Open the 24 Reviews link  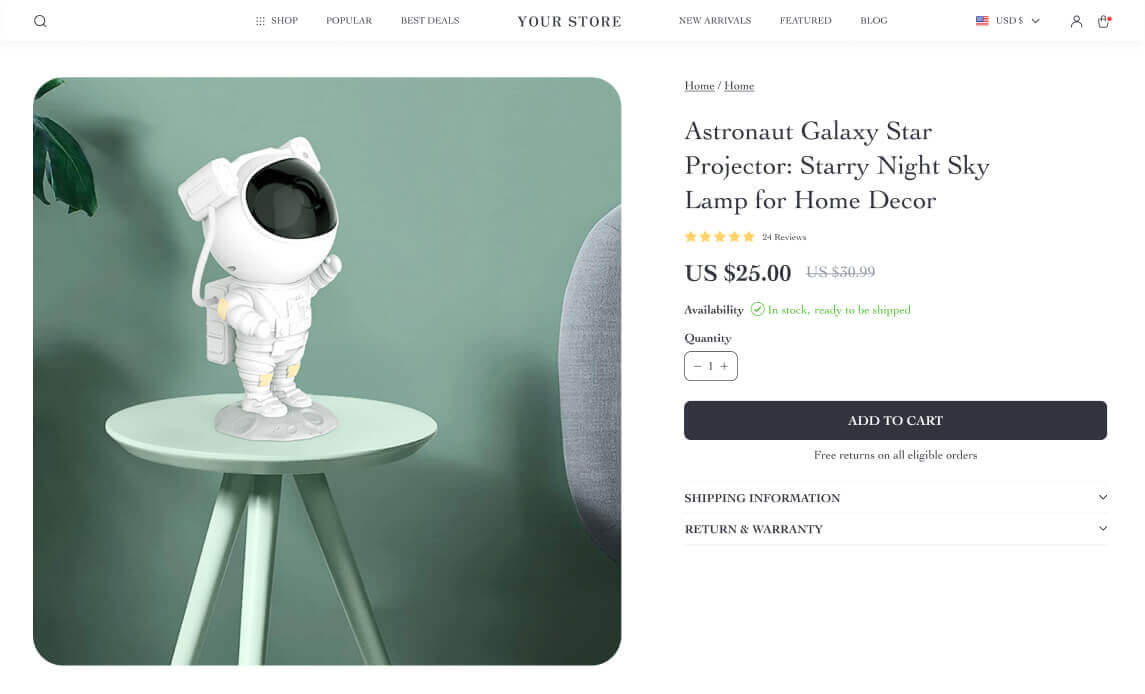tap(784, 237)
